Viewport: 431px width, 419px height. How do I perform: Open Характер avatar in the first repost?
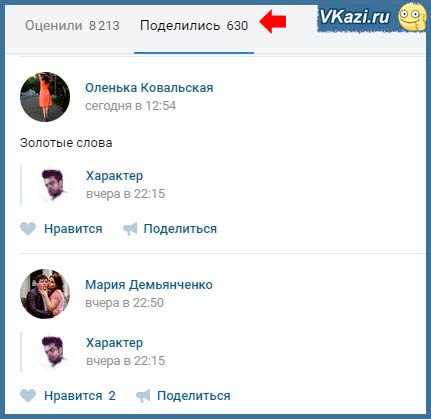click(x=53, y=185)
